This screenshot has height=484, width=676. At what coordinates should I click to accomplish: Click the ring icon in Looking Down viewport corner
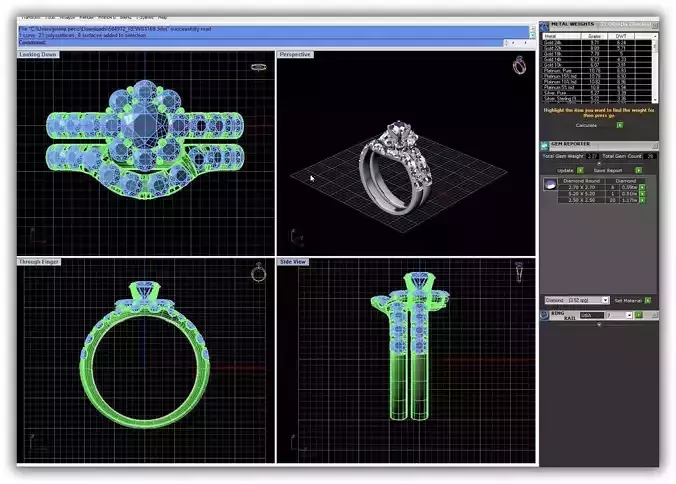coord(259,67)
